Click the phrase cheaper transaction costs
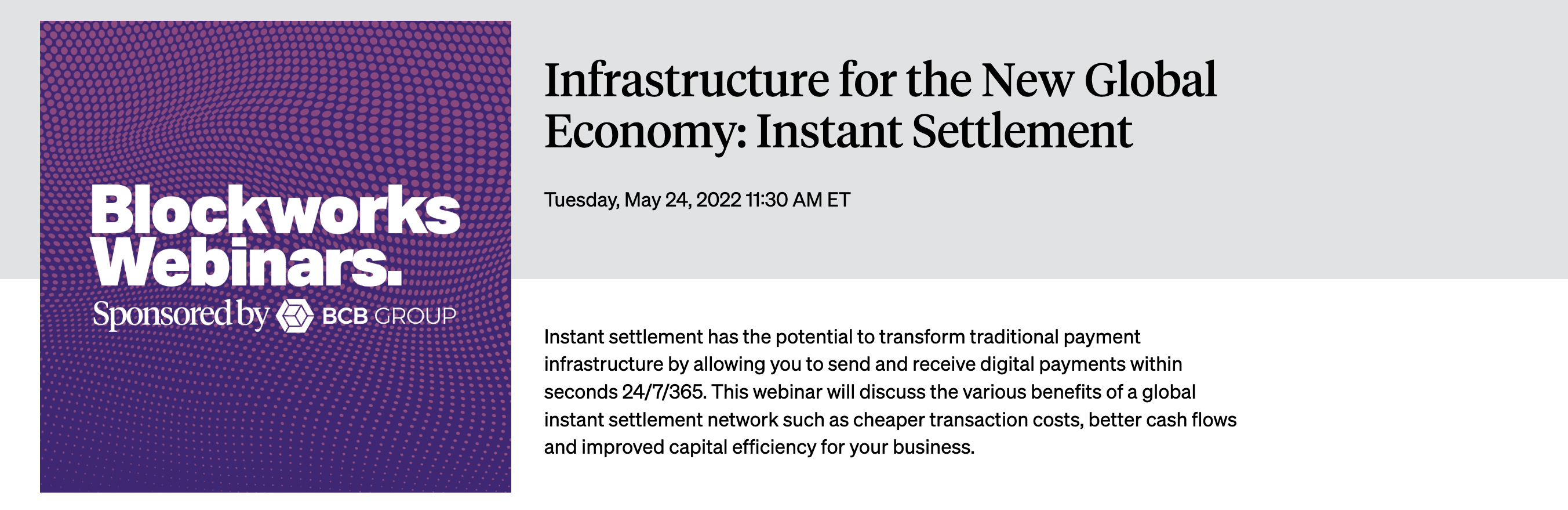Image resolution: width=1568 pixels, height=510 pixels. tap(968, 420)
